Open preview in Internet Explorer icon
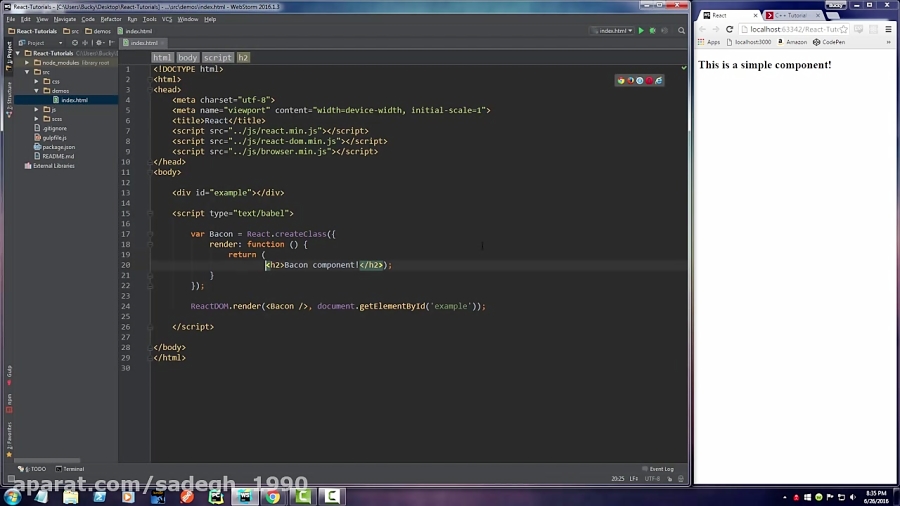 (x=659, y=80)
